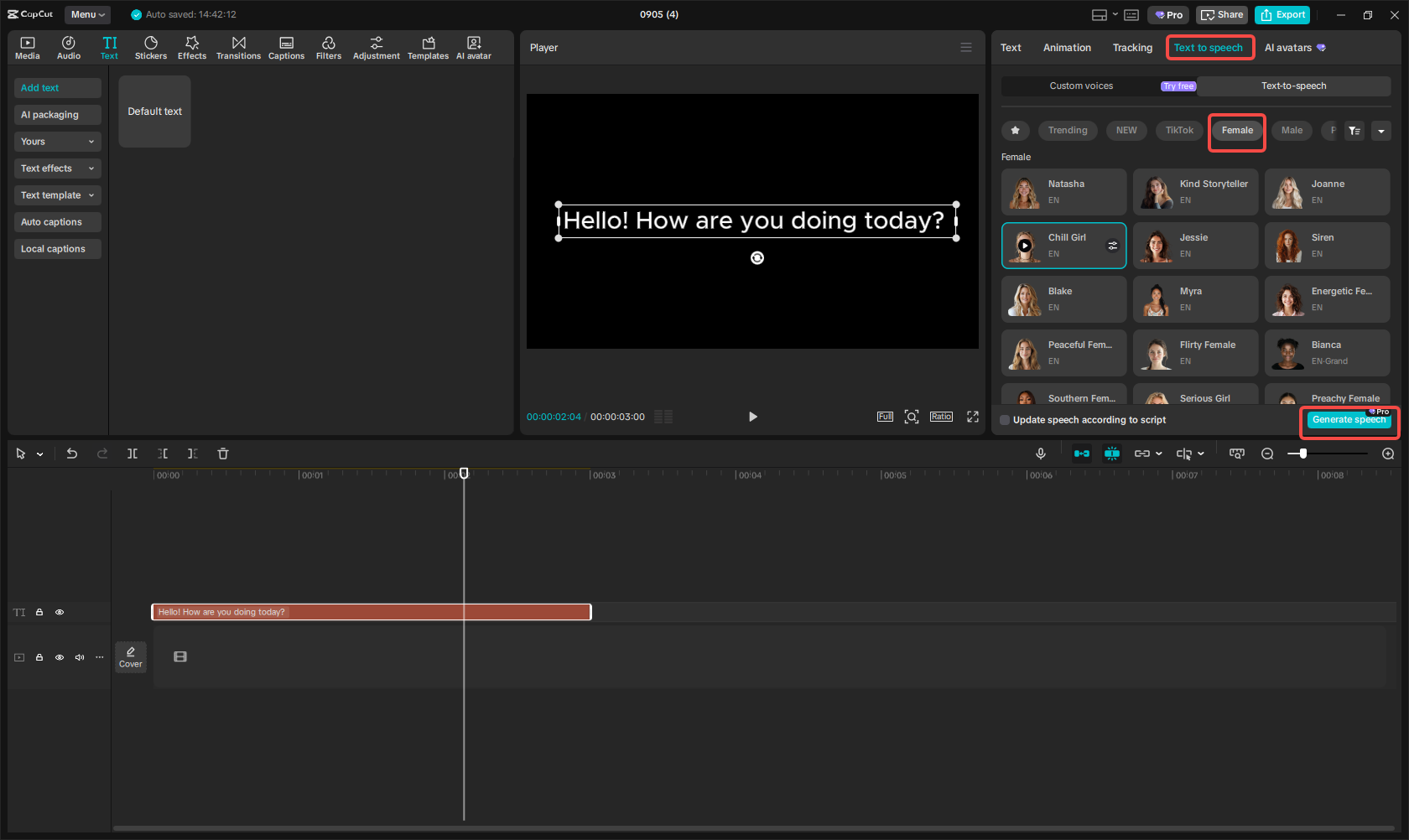
Task: Hide the text track with eye icon
Action: [60, 612]
